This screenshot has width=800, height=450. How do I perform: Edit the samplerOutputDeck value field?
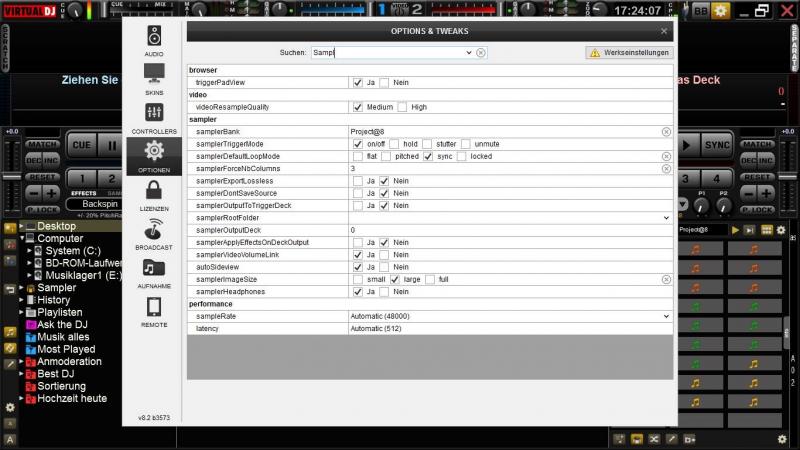click(x=510, y=230)
